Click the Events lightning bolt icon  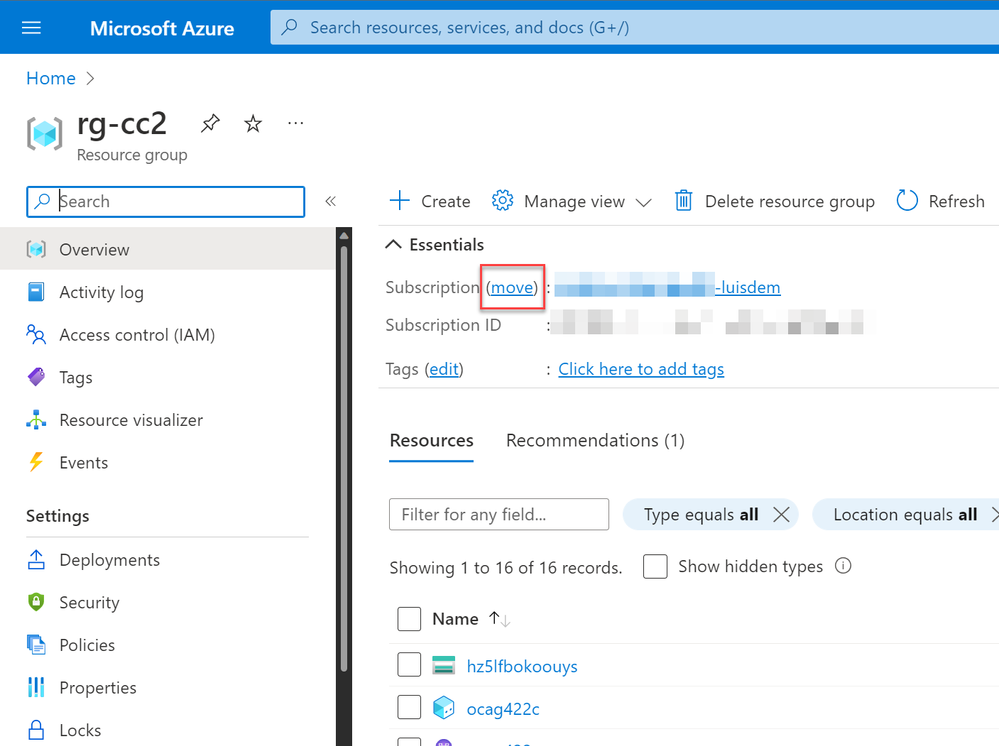[36, 462]
